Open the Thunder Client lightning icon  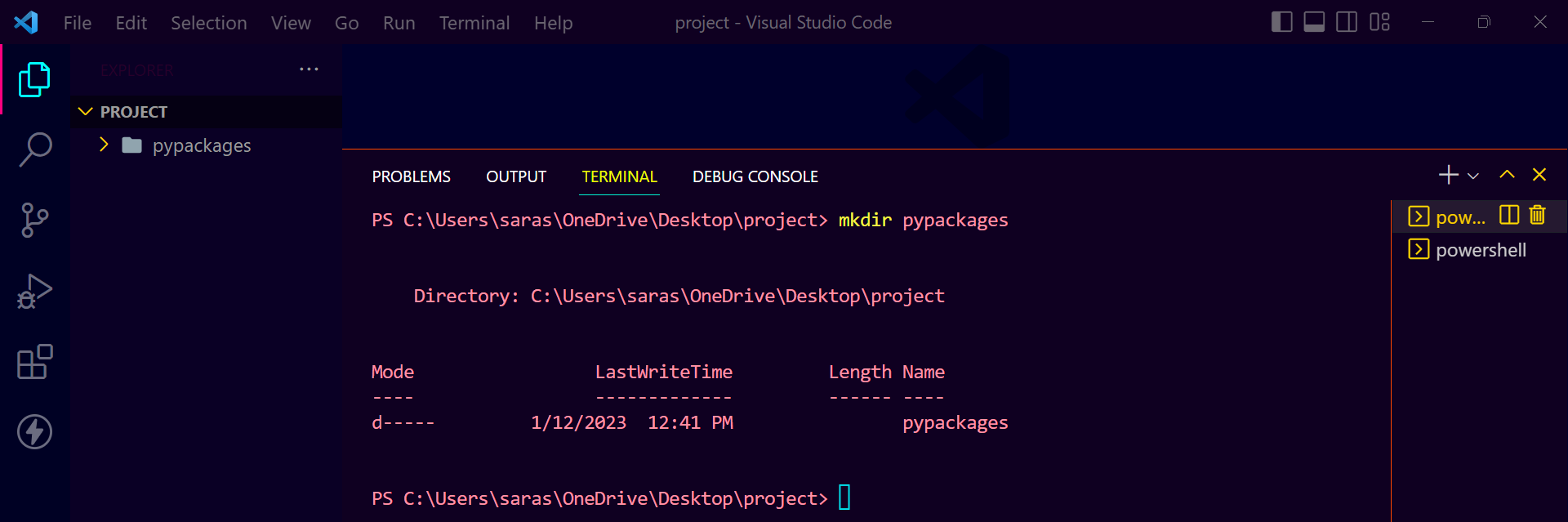pyautogui.click(x=34, y=432)
